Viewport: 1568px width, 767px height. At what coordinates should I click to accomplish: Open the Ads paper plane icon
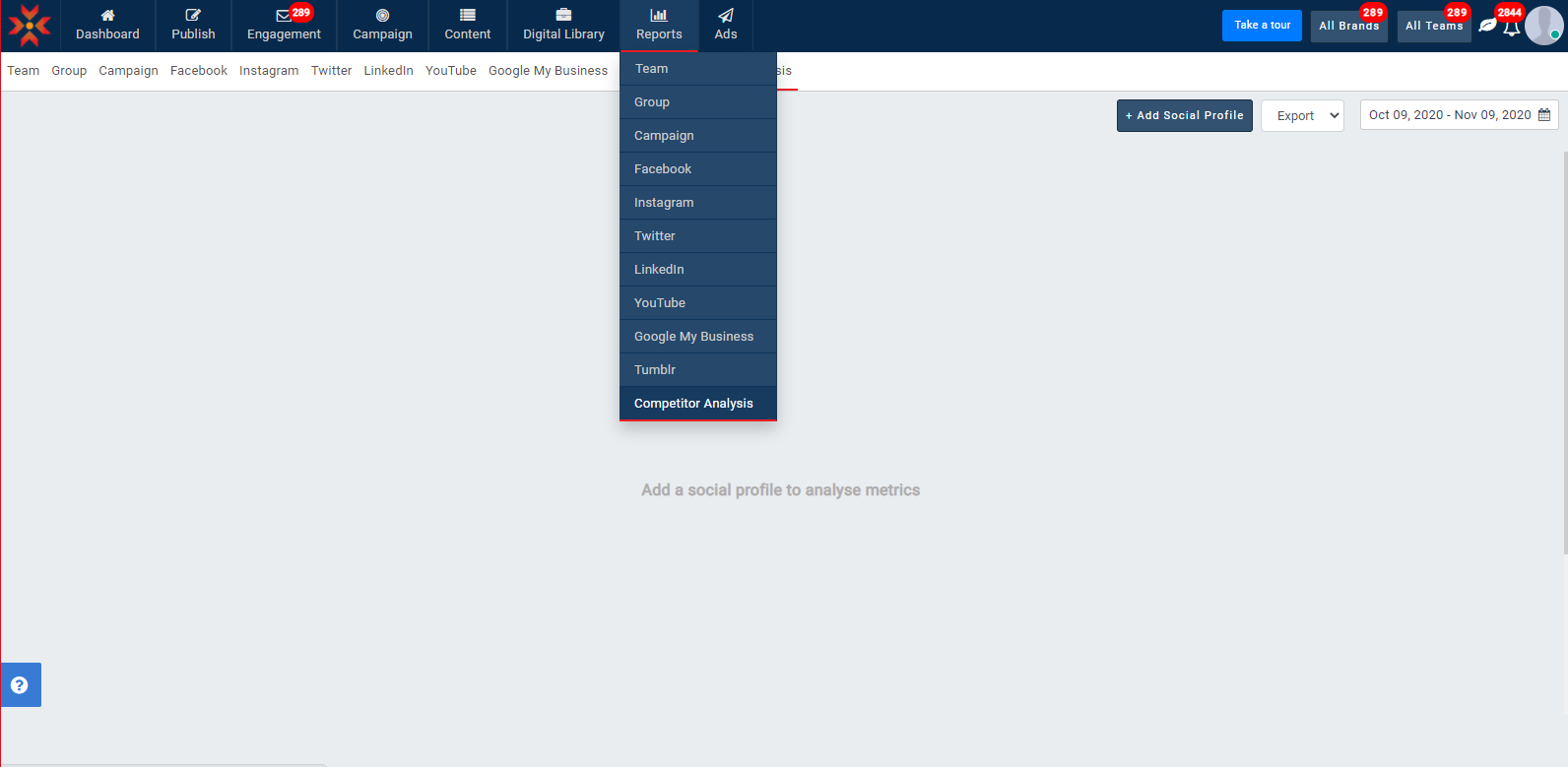click(726, 16)
